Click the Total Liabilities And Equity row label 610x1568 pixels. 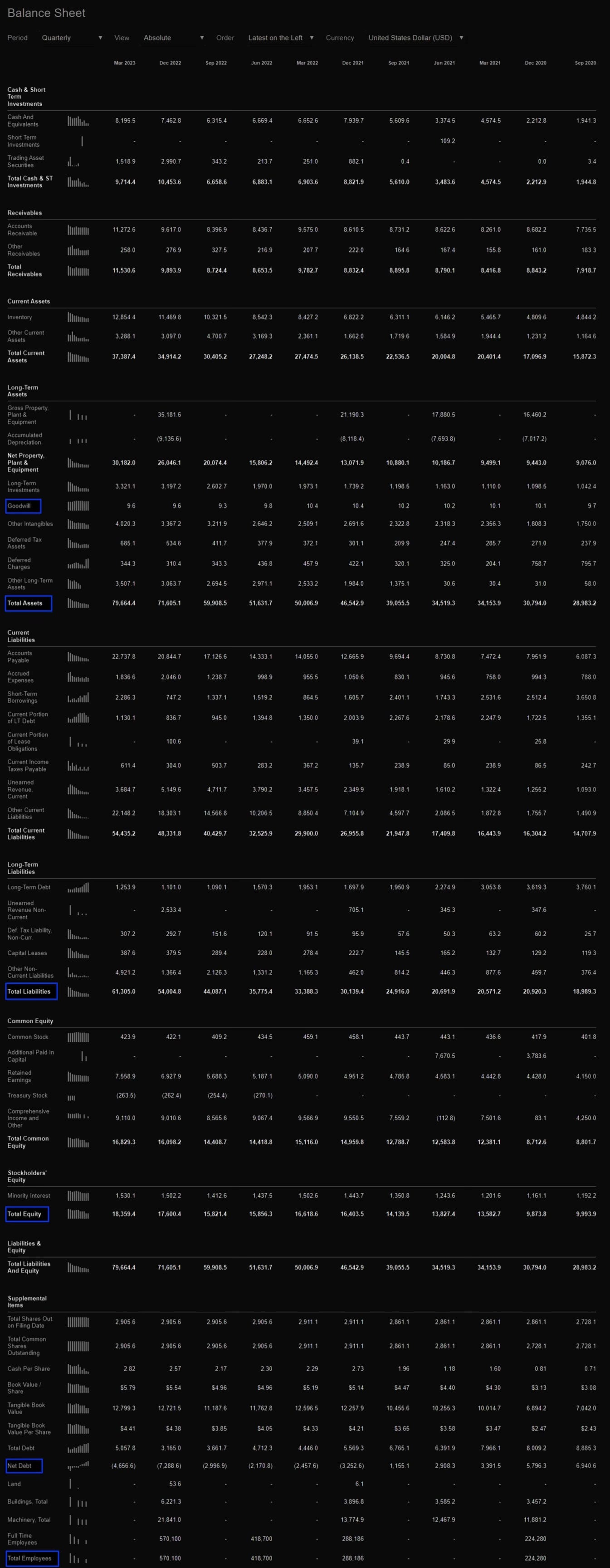[x=29, y=1267]
